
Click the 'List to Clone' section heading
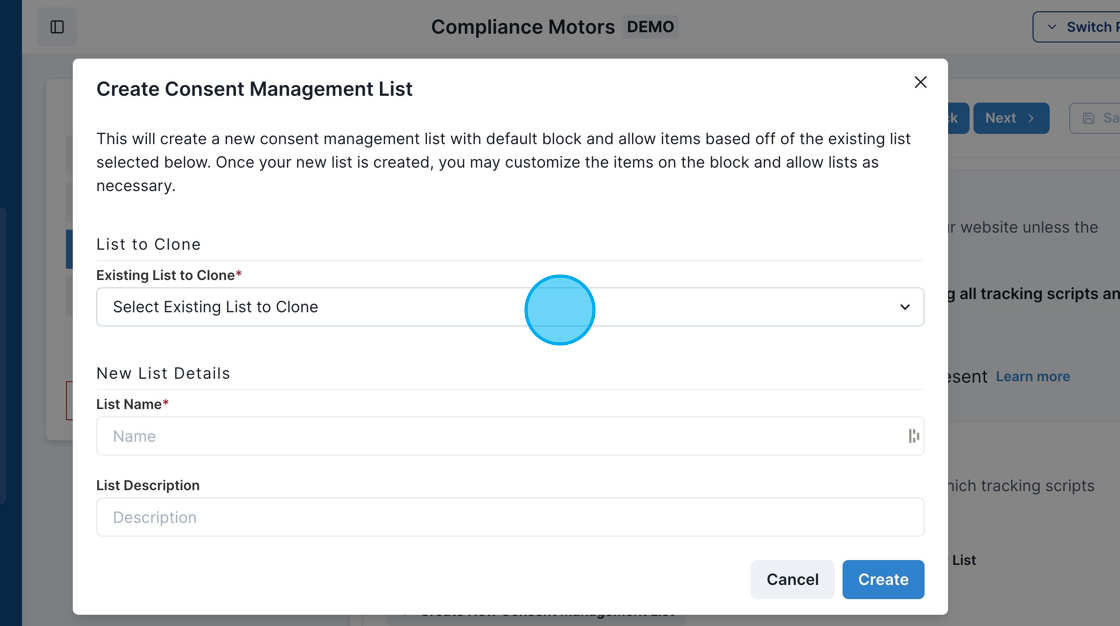[149, 244]
